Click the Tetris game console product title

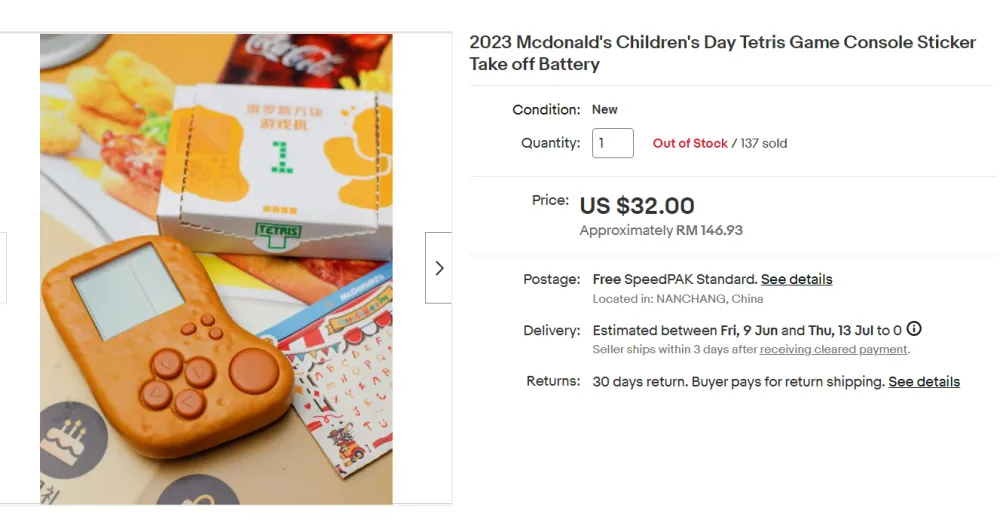722,53
